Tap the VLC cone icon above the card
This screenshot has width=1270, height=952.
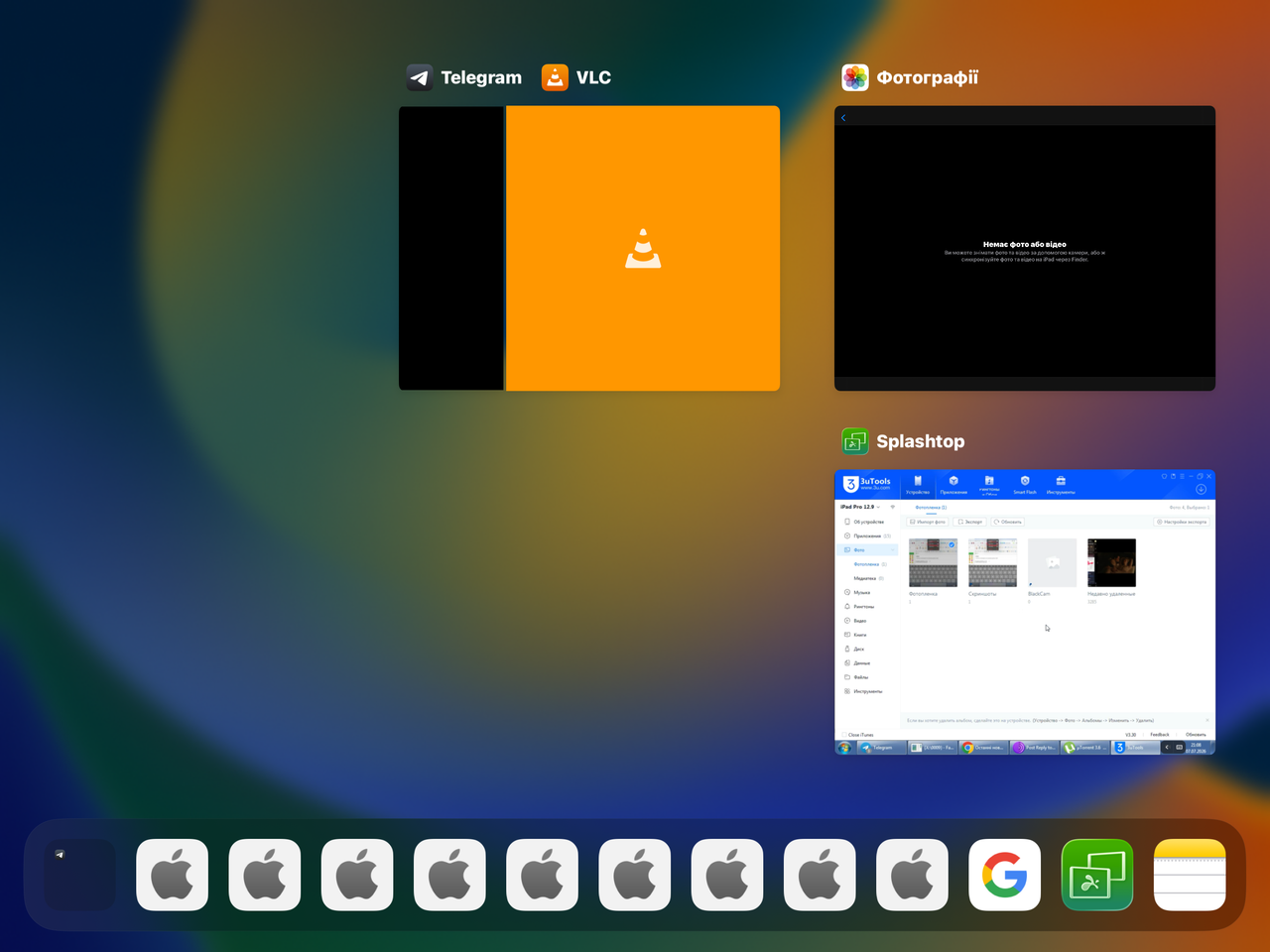pyautogui.click(x=555, y=77)
